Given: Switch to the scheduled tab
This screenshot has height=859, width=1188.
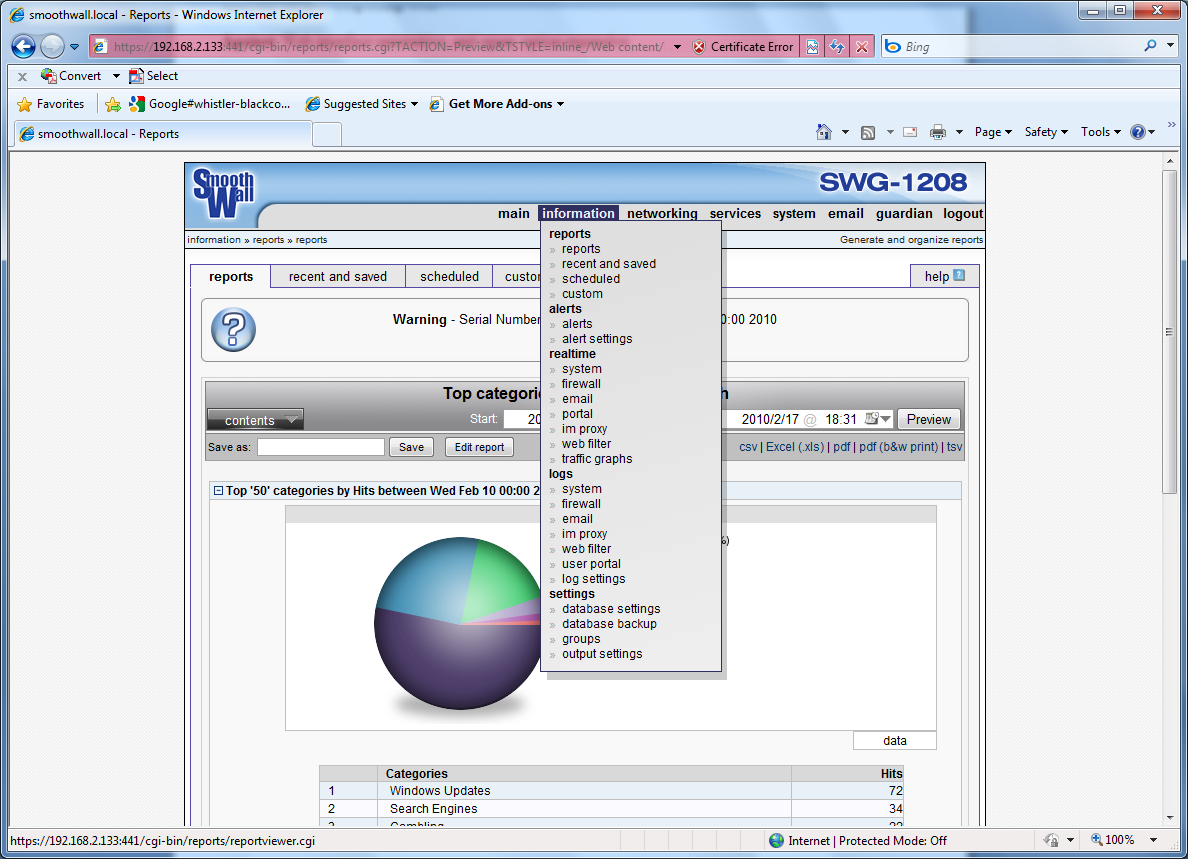Looking at the screenshot, I should [x=449, y=276].
